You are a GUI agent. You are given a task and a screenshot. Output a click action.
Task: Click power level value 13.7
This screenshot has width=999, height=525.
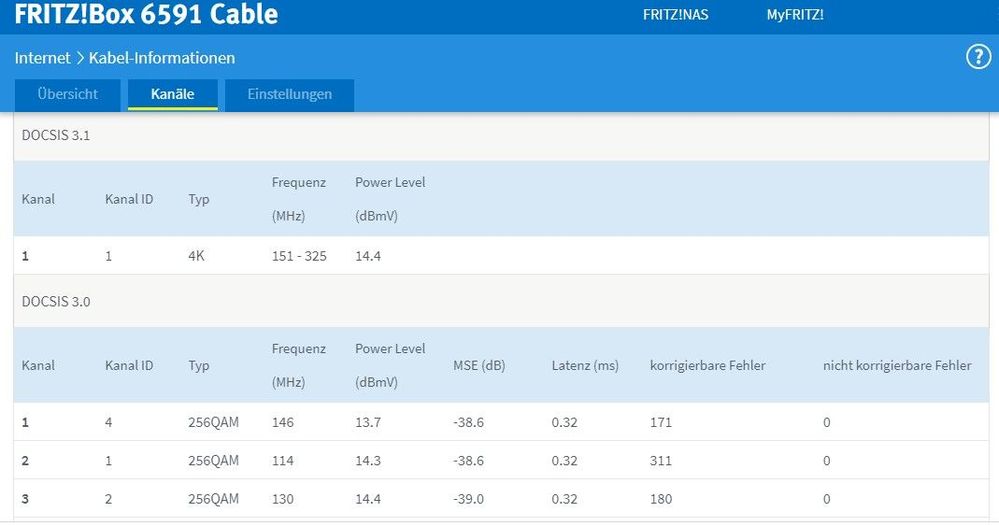pyautogui.click(x=368, y=422)
